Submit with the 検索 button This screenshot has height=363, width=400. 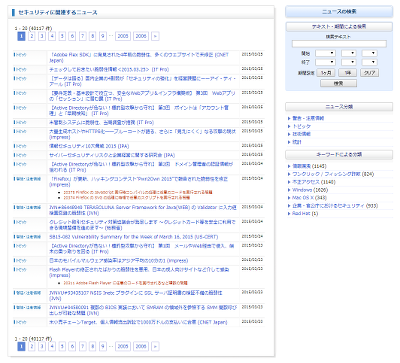point(338,83)
